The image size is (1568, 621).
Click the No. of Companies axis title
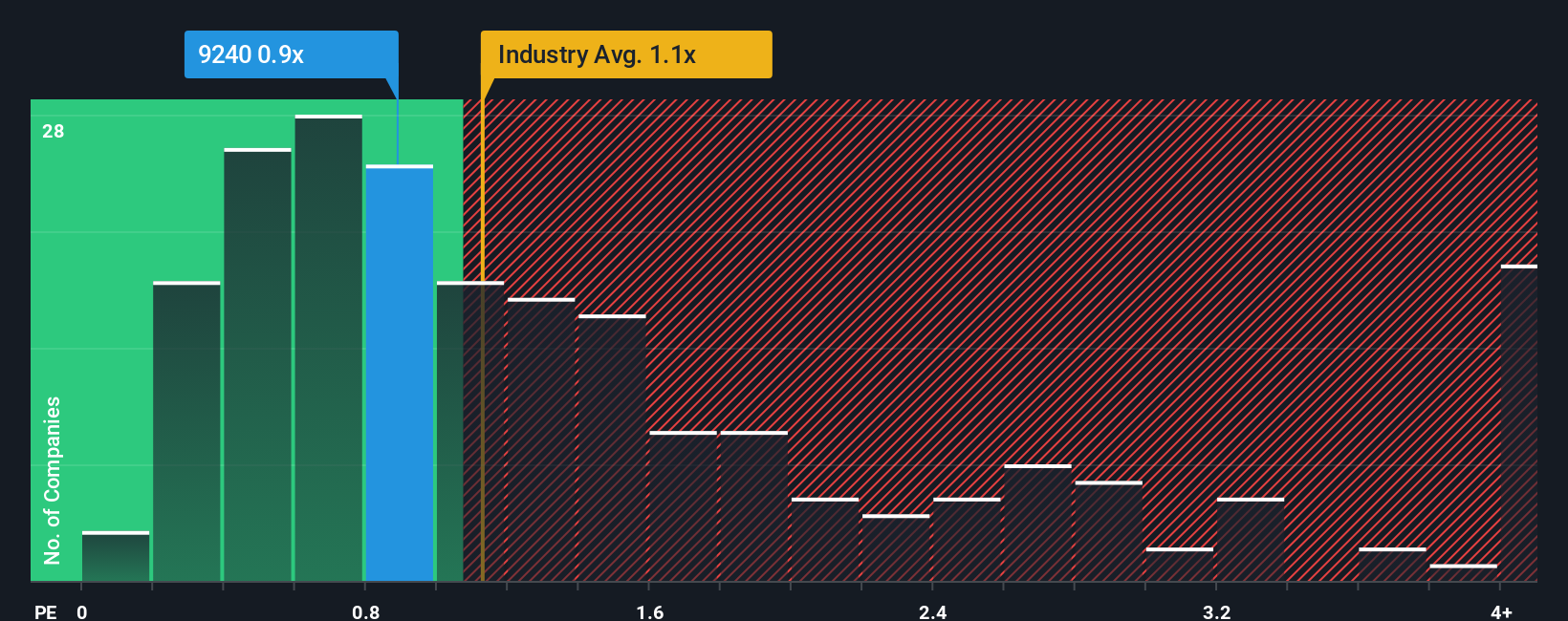(x=53, y=481)
